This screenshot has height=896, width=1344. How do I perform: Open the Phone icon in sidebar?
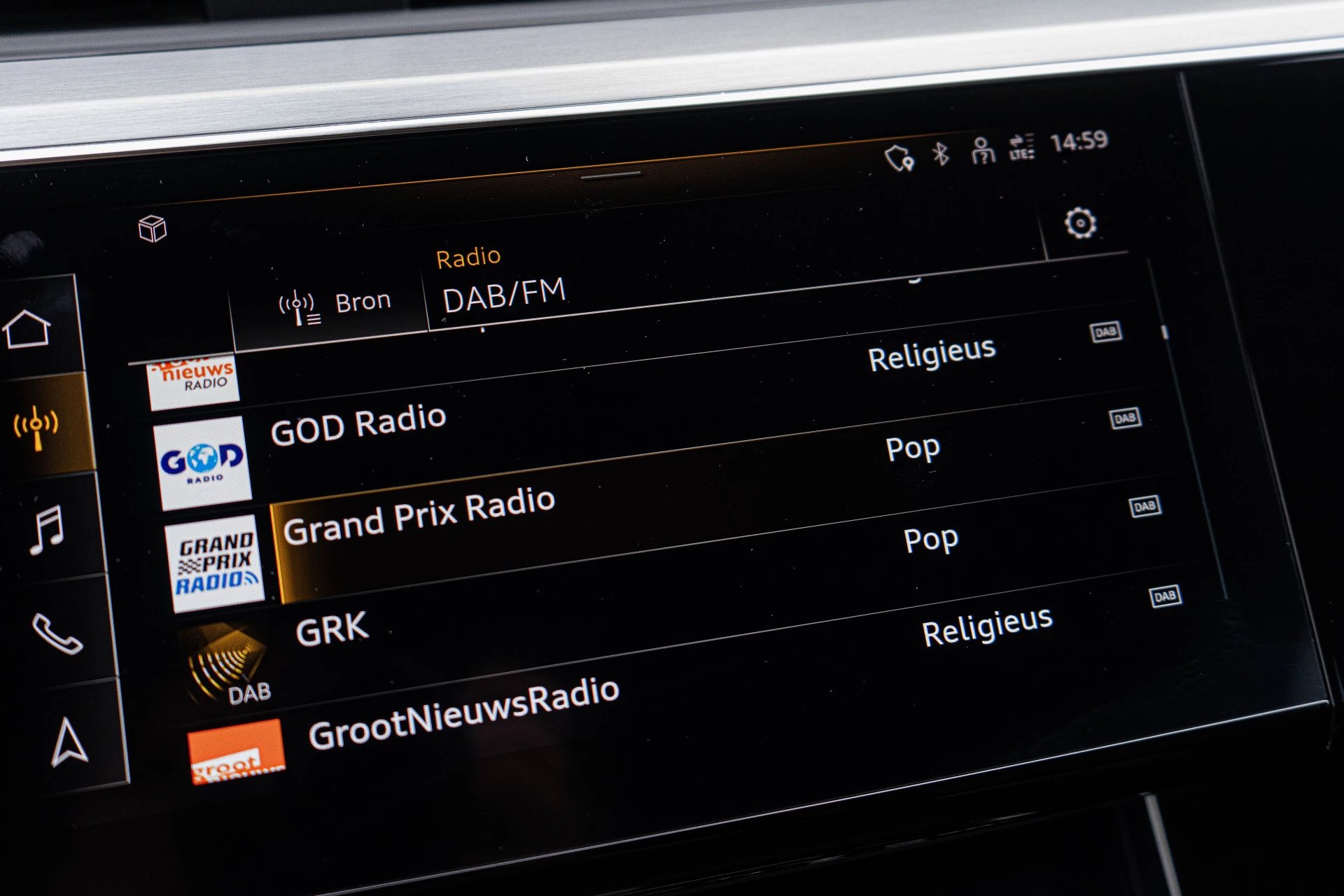click(57, 634)
